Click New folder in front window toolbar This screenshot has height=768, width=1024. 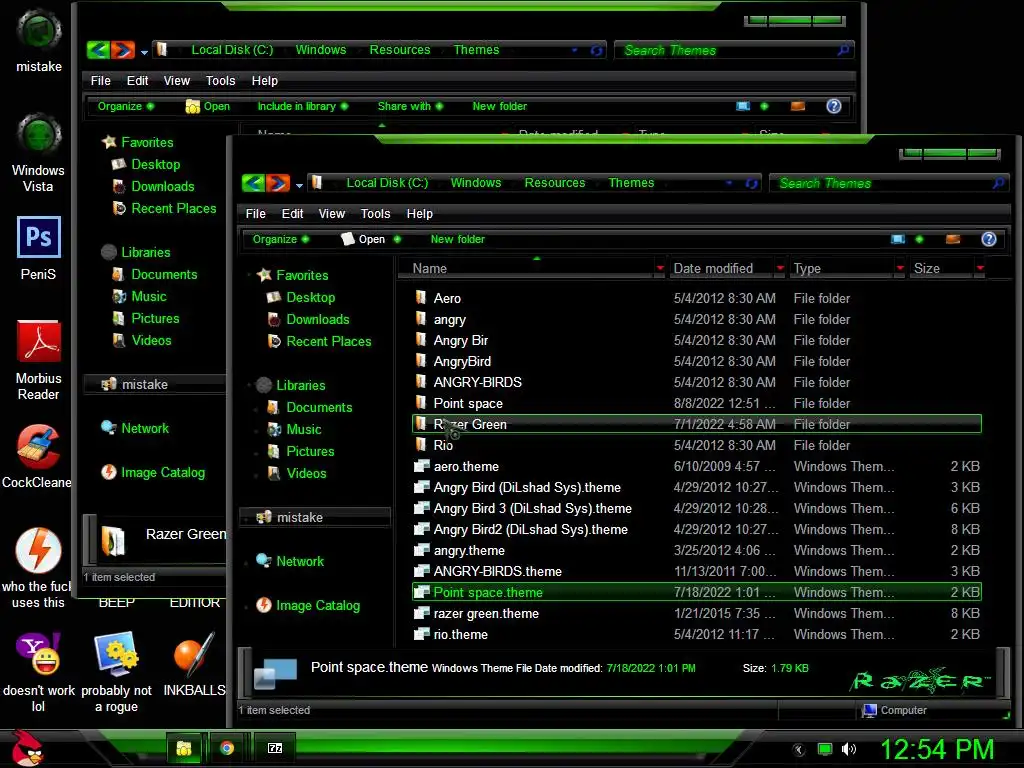pyautogui.click(x=458, y=239)
